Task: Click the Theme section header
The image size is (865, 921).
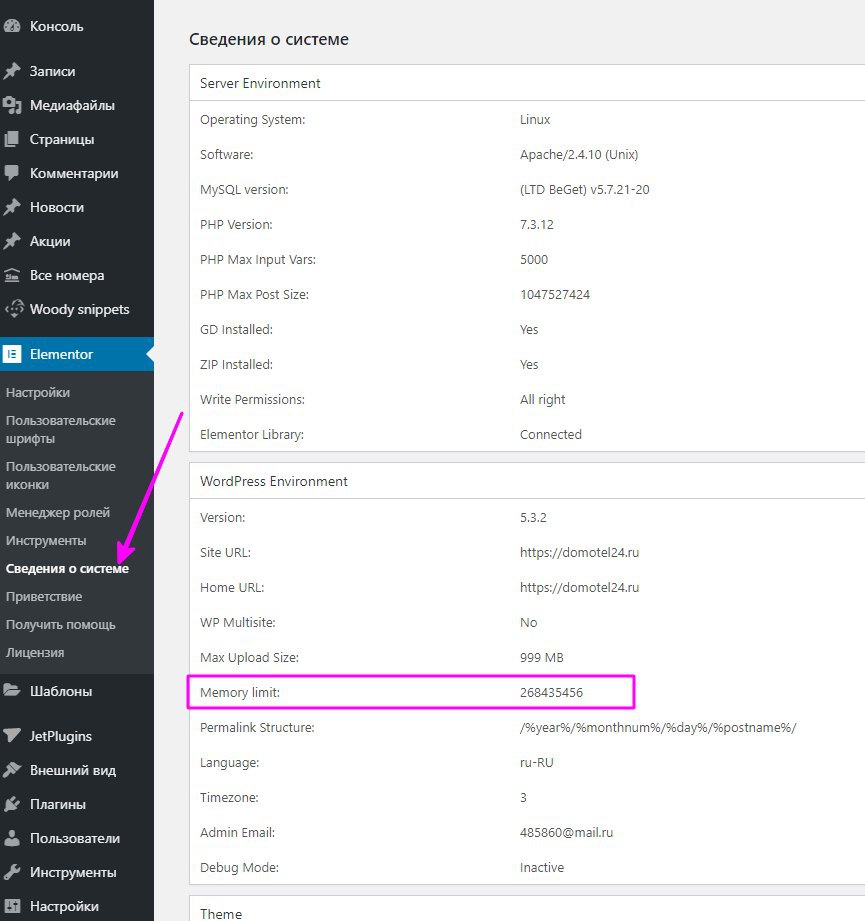Action: [x=220, y=913]
